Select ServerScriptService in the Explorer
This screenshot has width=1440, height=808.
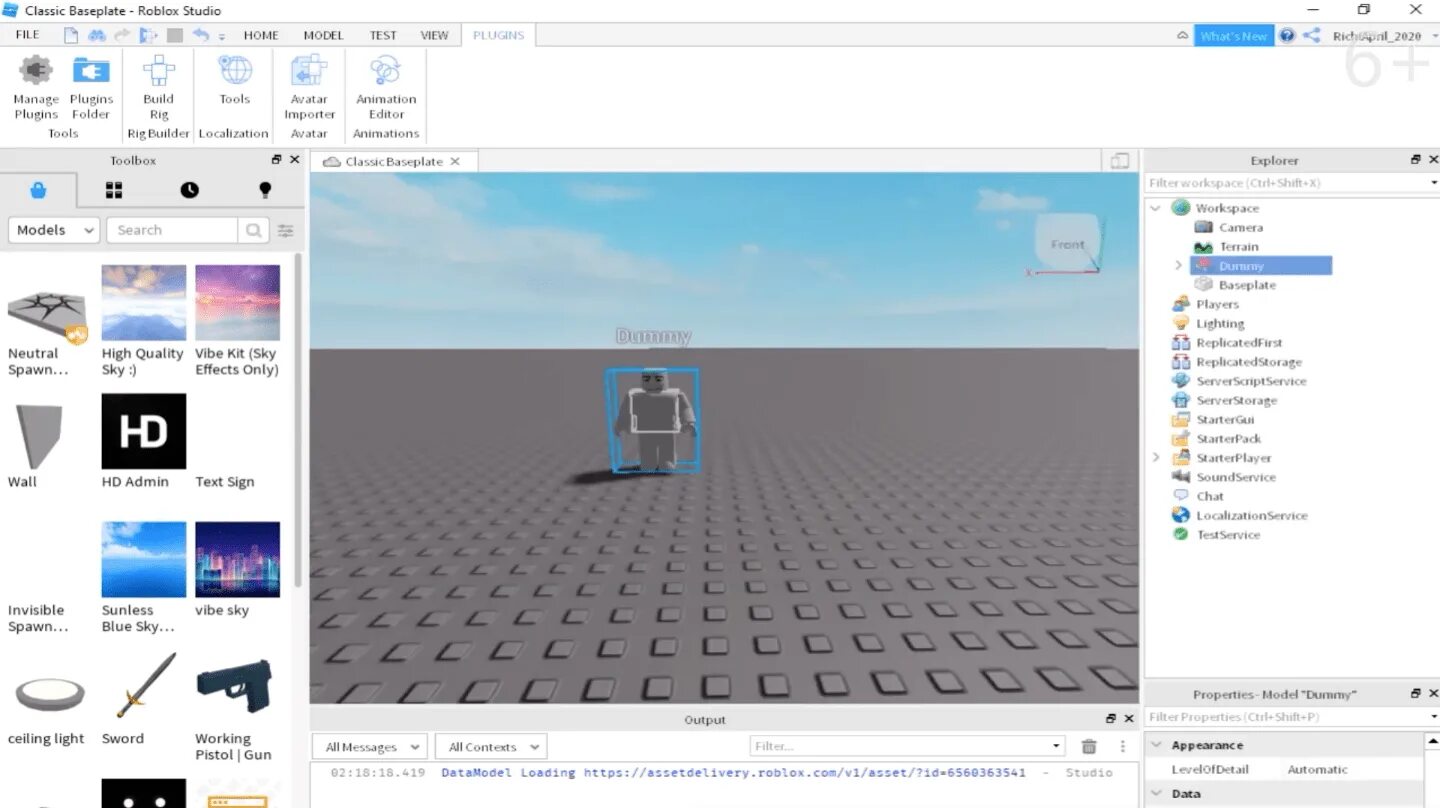(1251, 381)
